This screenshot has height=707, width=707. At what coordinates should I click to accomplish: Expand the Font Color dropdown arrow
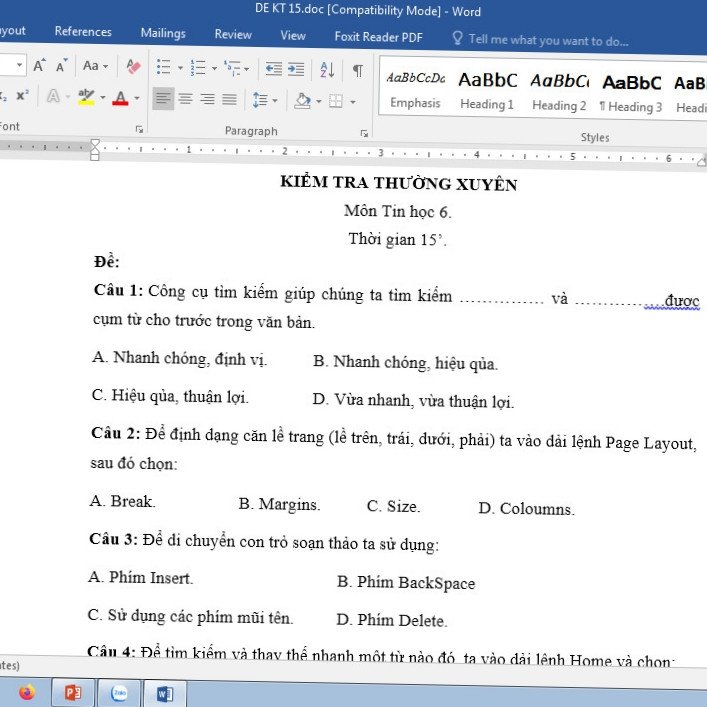(x=137, y=98)
